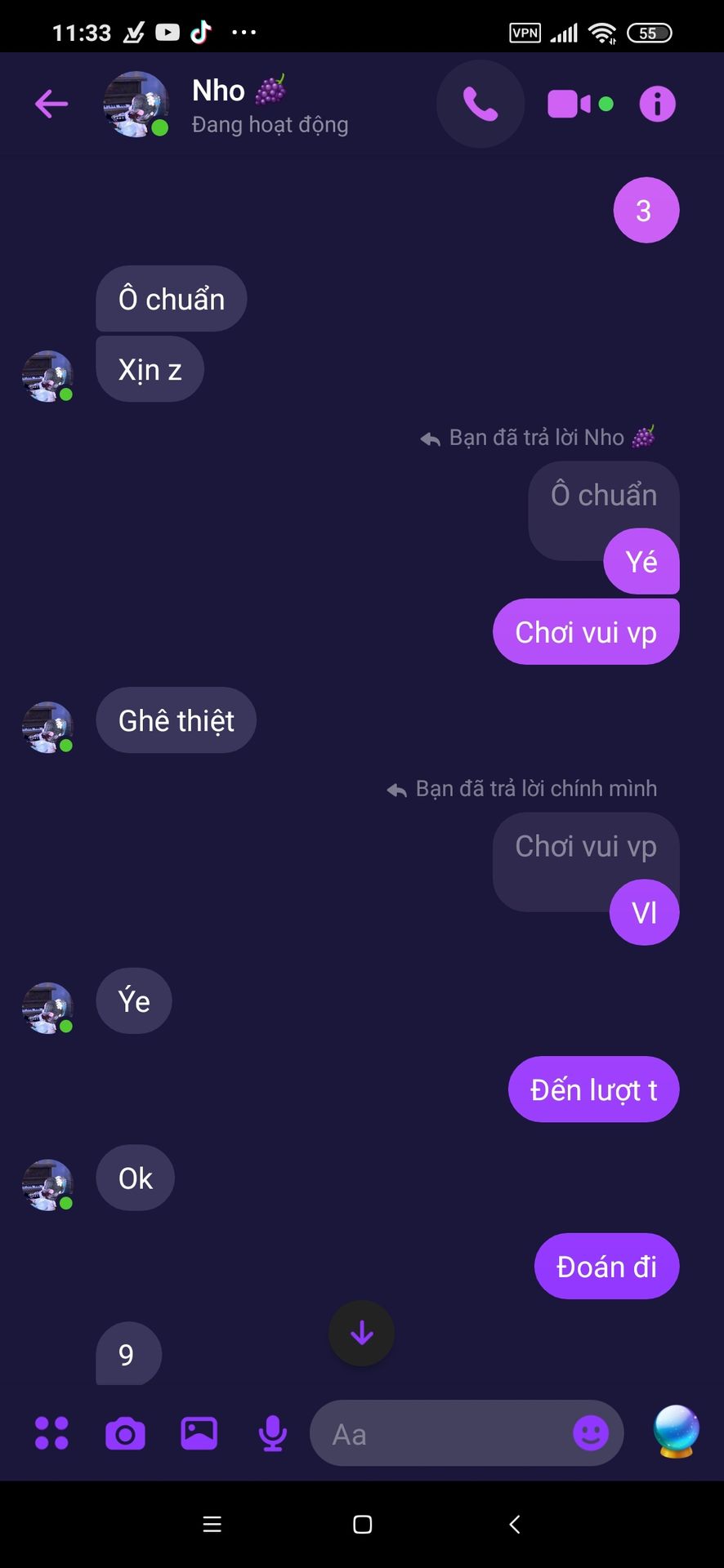
Task: Tap Android recent apps menu button
Action: pyautogui.click(x=212, y=1524)
